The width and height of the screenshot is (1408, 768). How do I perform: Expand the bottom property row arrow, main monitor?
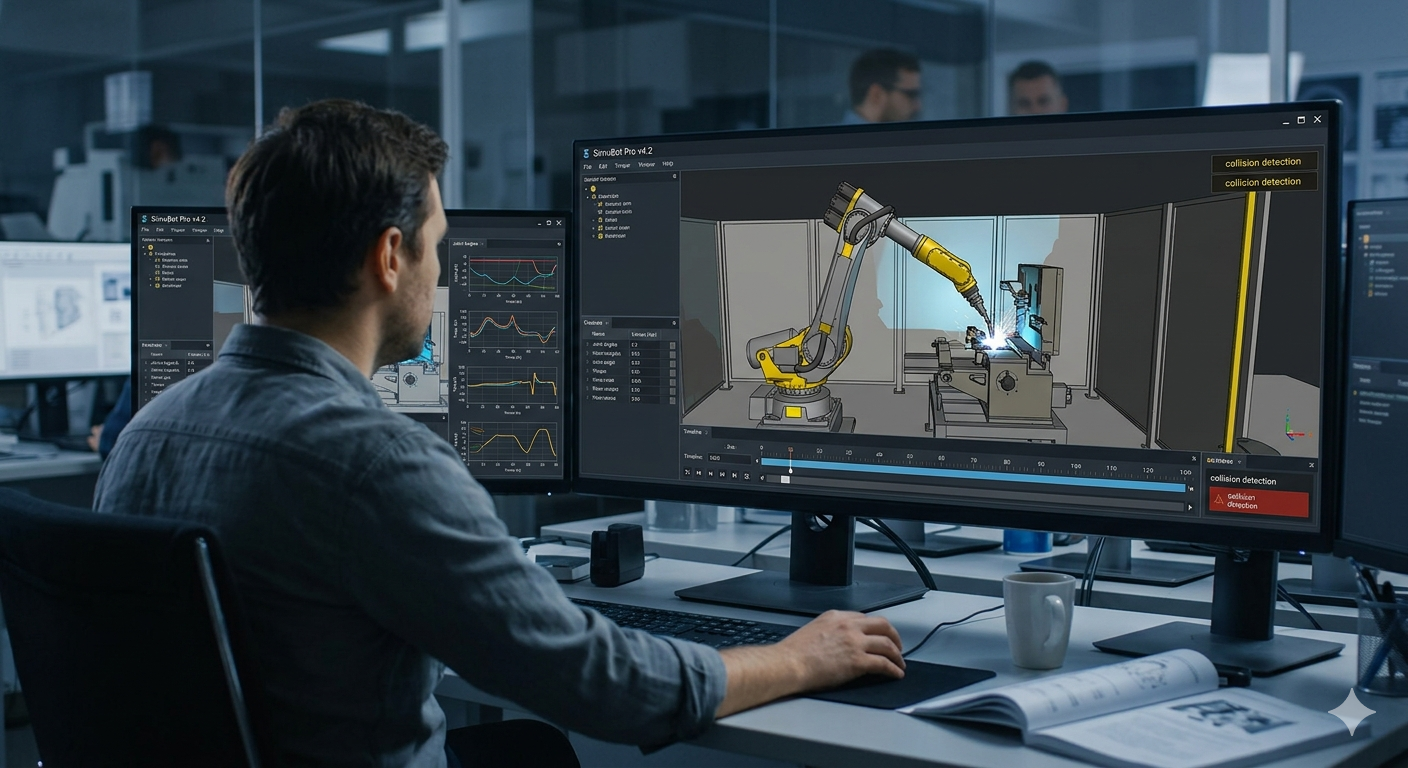click(x=587, y=398)
